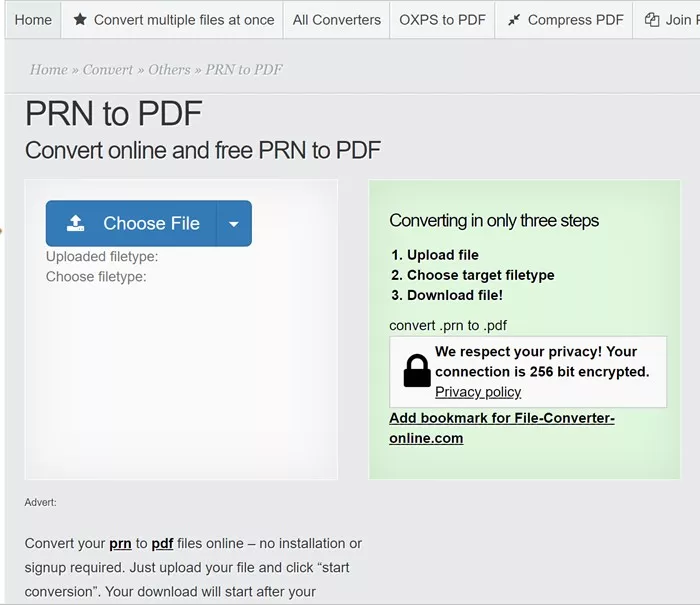Open the Privacy policy link
This screenshot has height=605, width=700.
(x=478, y=392)
